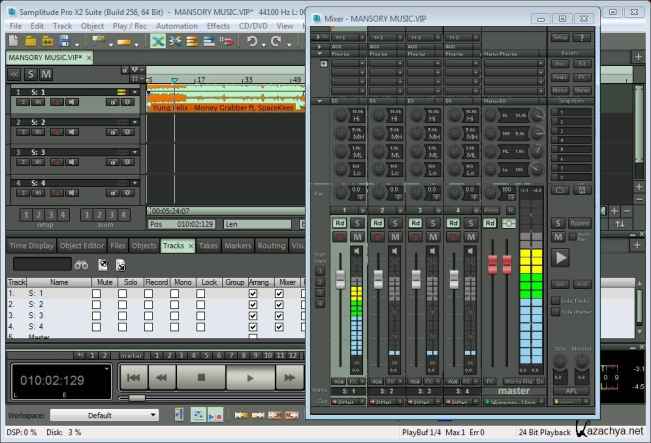Click the undo arrow in toolbar
Viewport: 651px width, 443px height.
tap(253, 41)
